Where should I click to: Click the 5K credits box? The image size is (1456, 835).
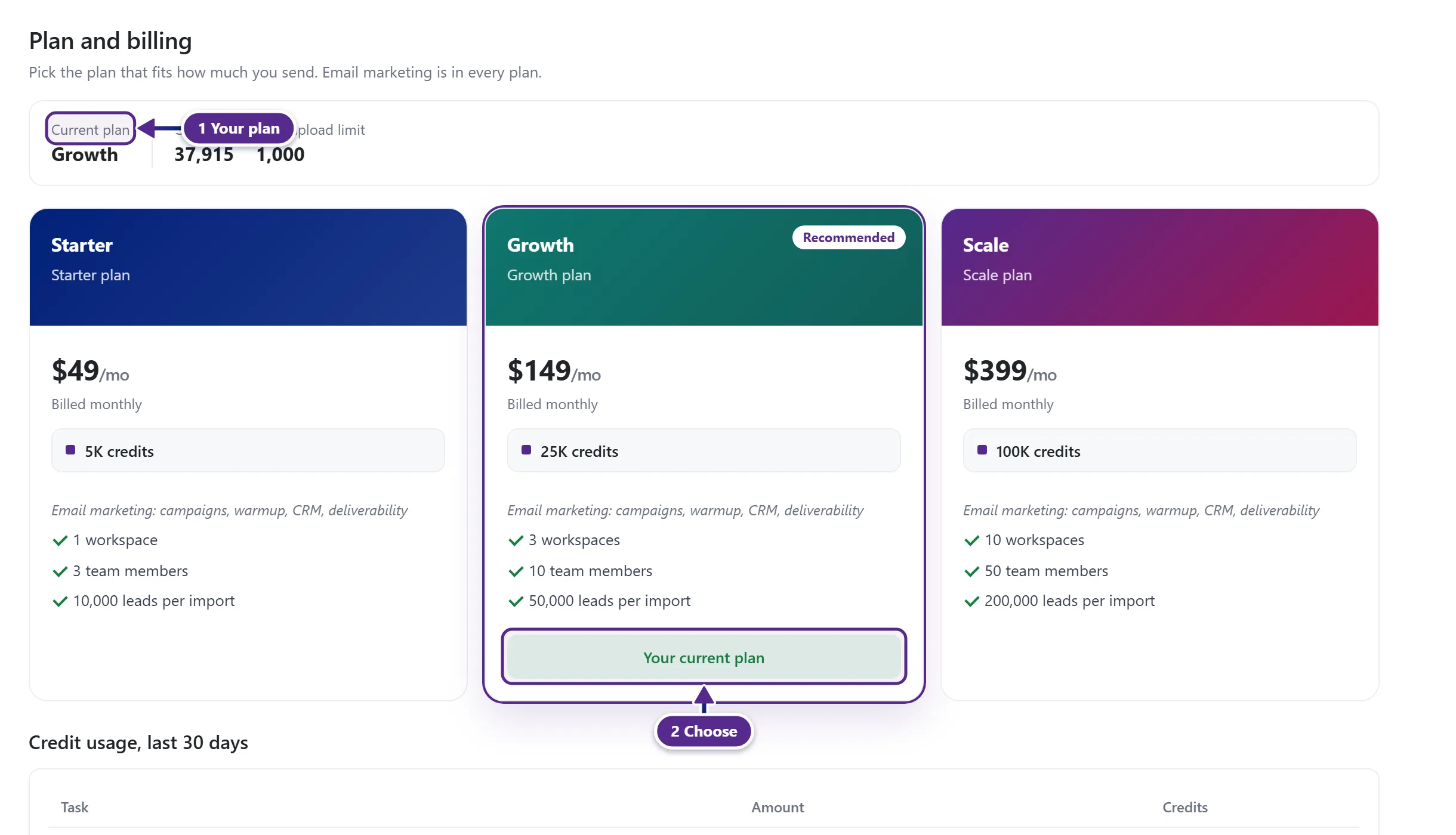pos(248,450)
